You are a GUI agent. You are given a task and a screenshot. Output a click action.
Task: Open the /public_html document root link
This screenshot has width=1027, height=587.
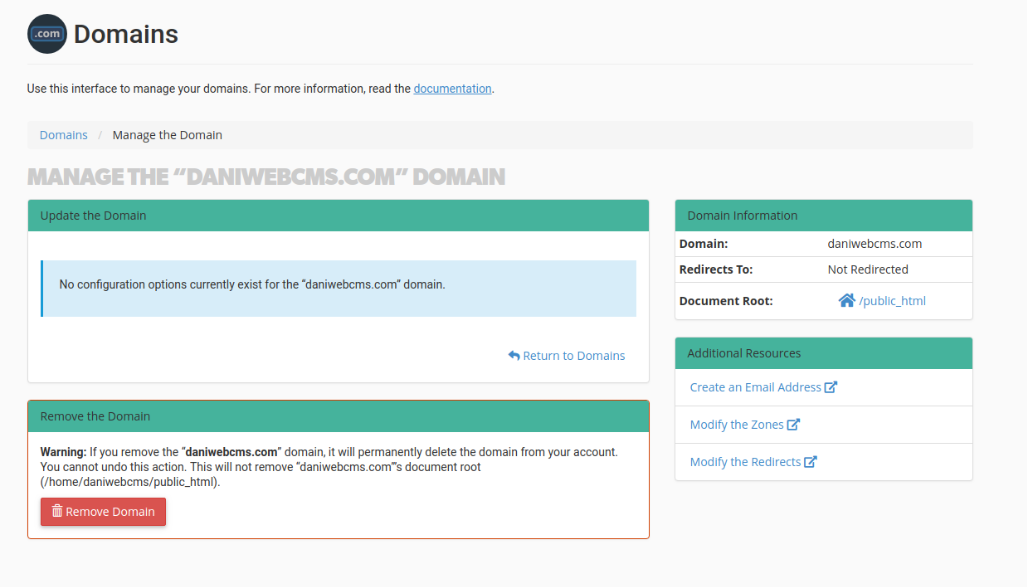[x=892, y=301]
